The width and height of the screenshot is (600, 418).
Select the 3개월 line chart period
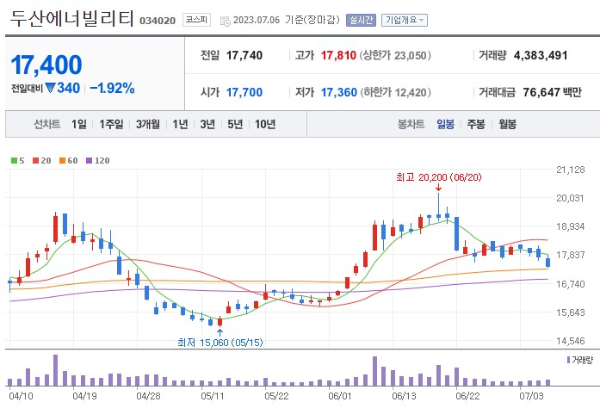(148, 124)
